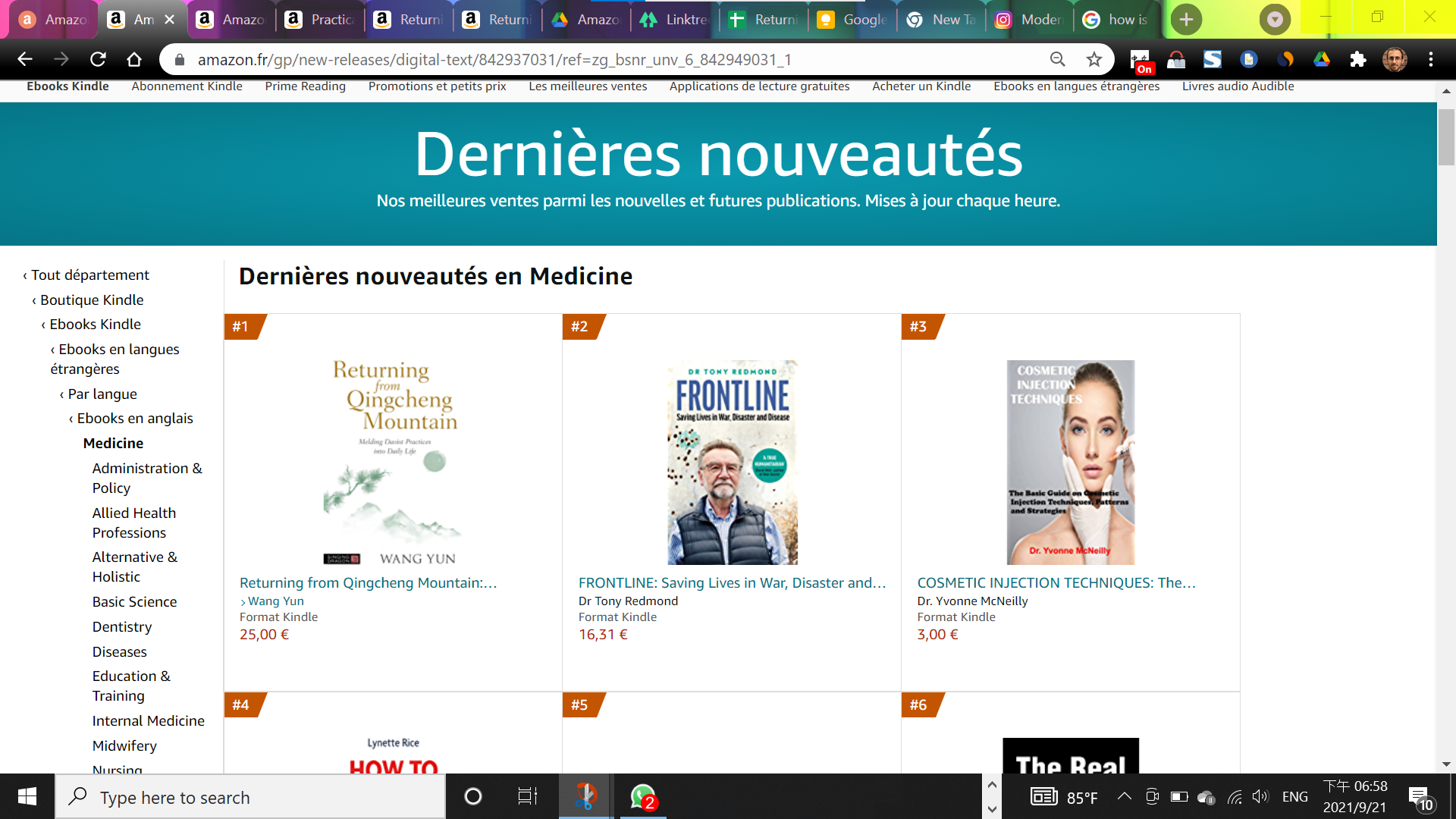1456x819 pixels.
Task: Click the Windows search box
Action: 250,797
